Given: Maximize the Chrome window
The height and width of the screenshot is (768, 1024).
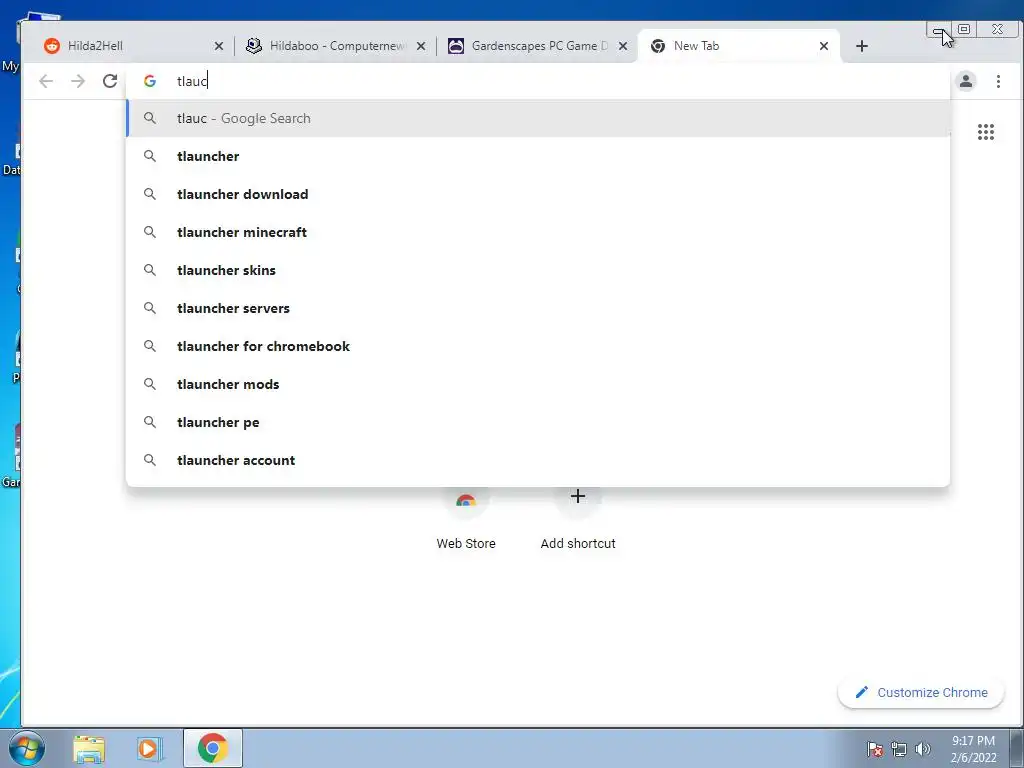Looking at the screenshot, I should 964,29.
